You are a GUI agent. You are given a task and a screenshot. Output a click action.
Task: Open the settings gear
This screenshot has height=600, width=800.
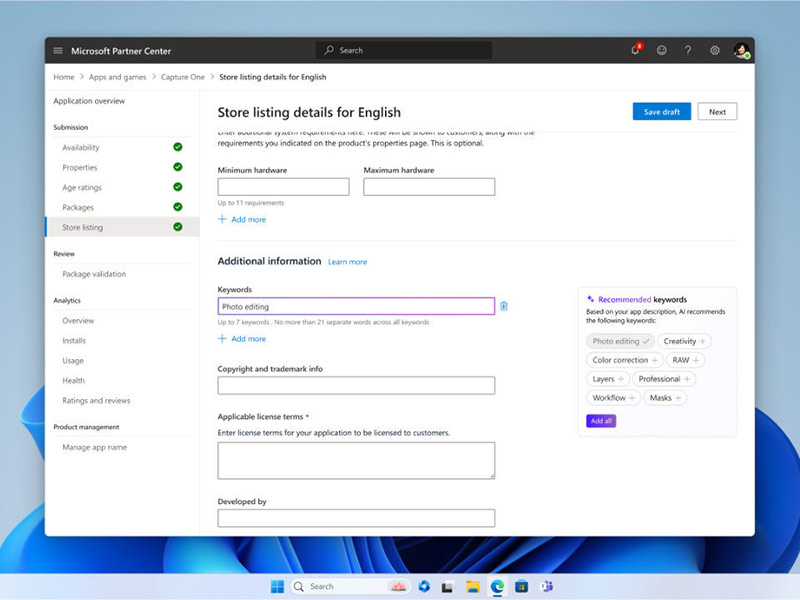point(715,50)
